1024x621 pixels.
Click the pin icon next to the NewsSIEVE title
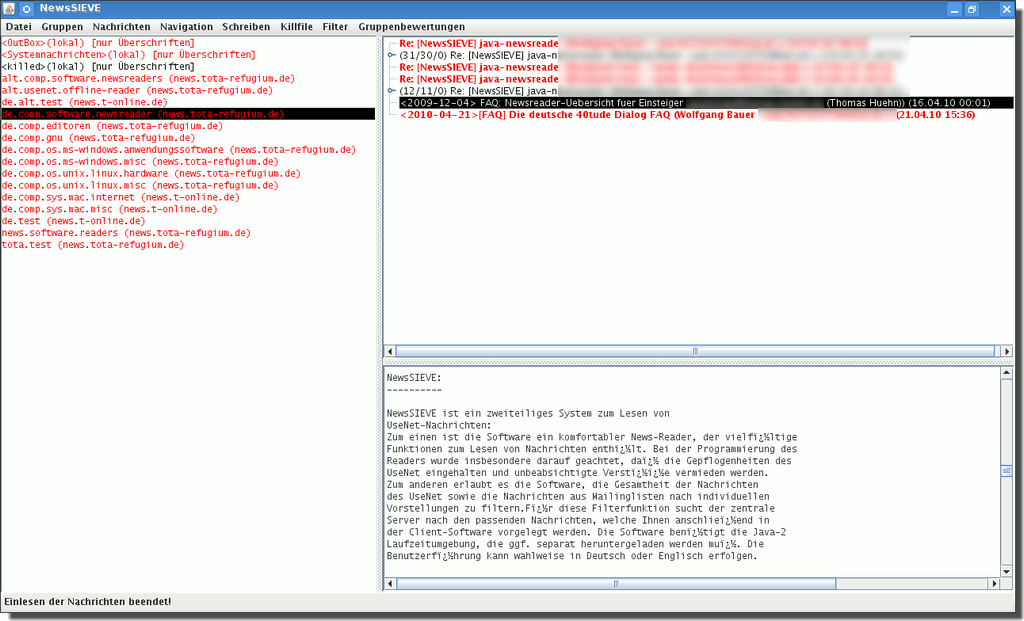27,8
